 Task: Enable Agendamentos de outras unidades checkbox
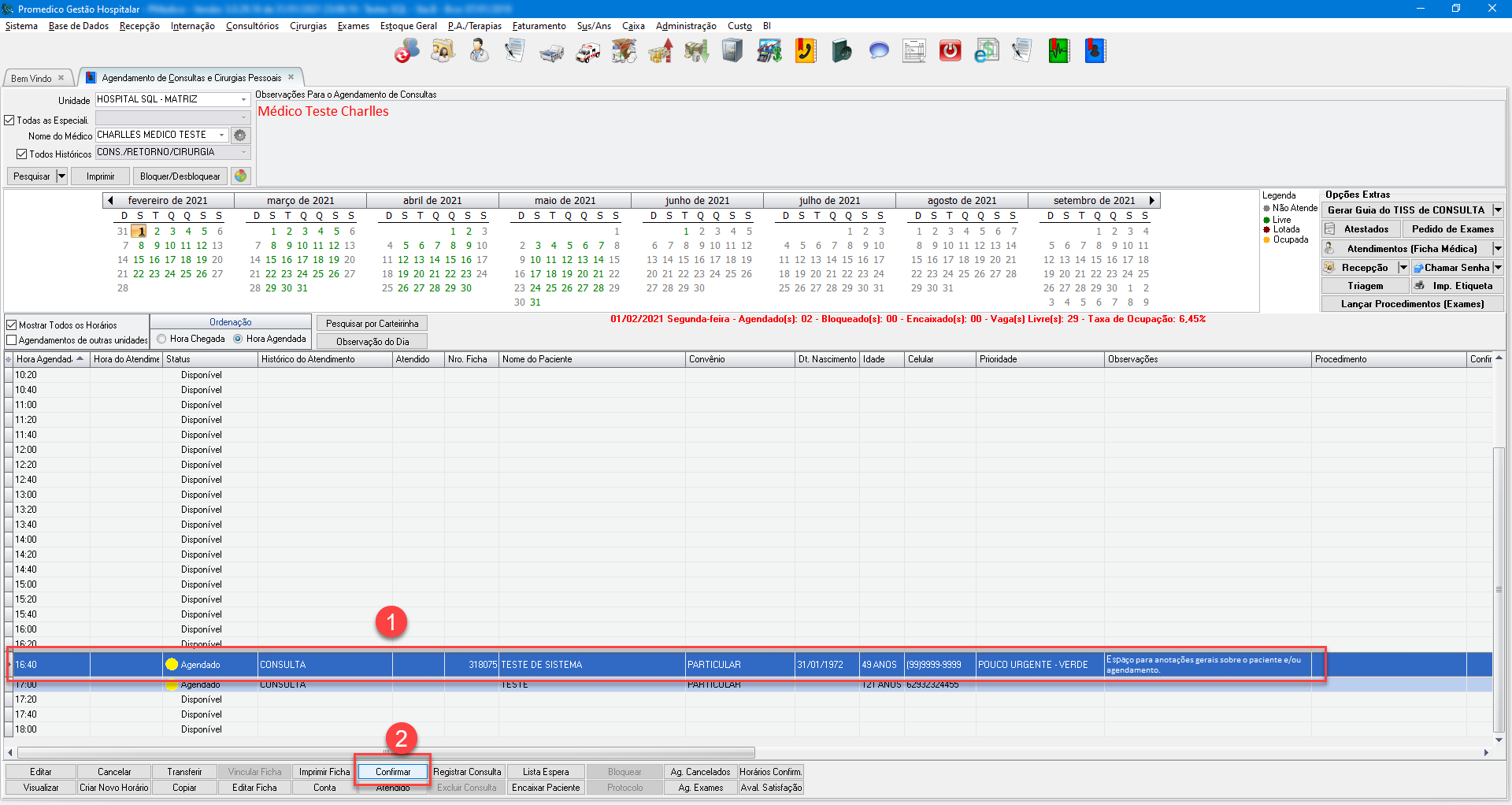click(x=12, y=340)
